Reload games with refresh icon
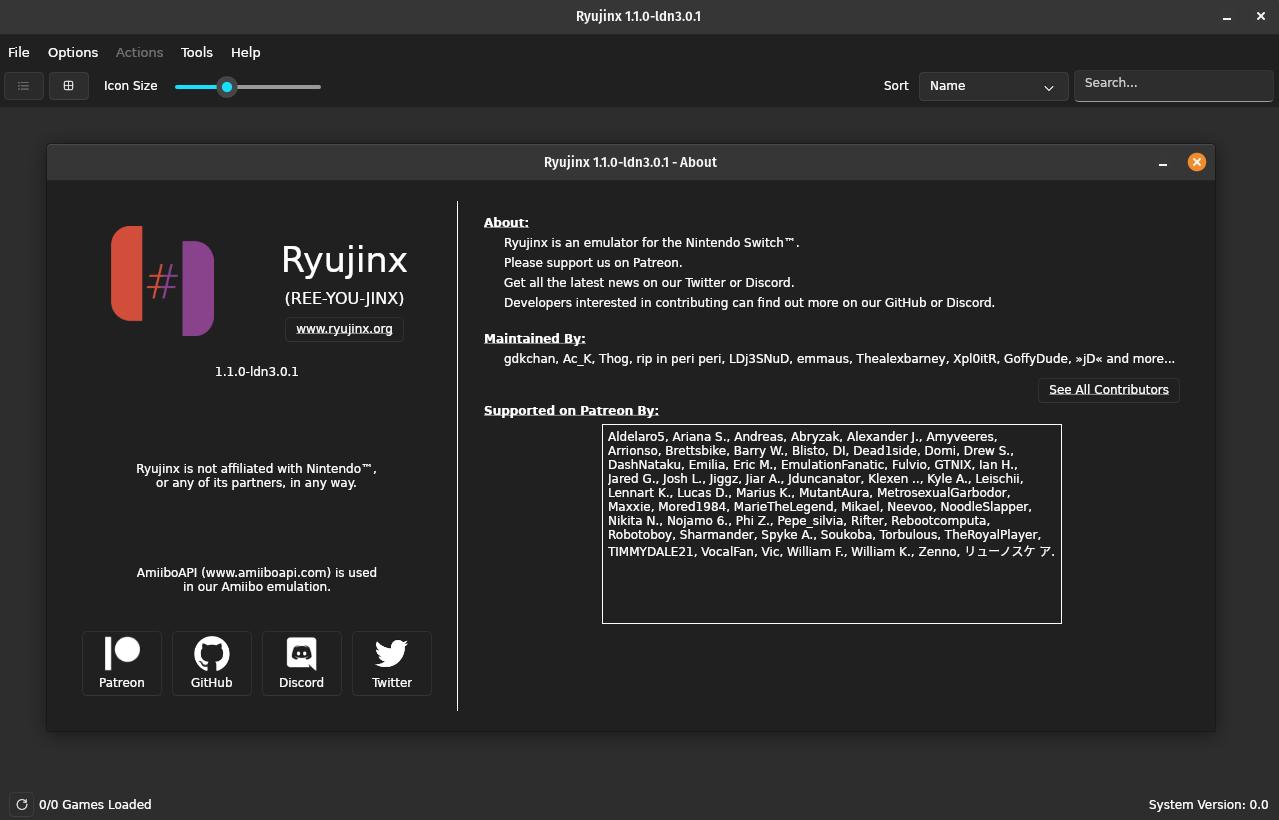This screenshot has width=1279, height=820. [x=21, y=804]
